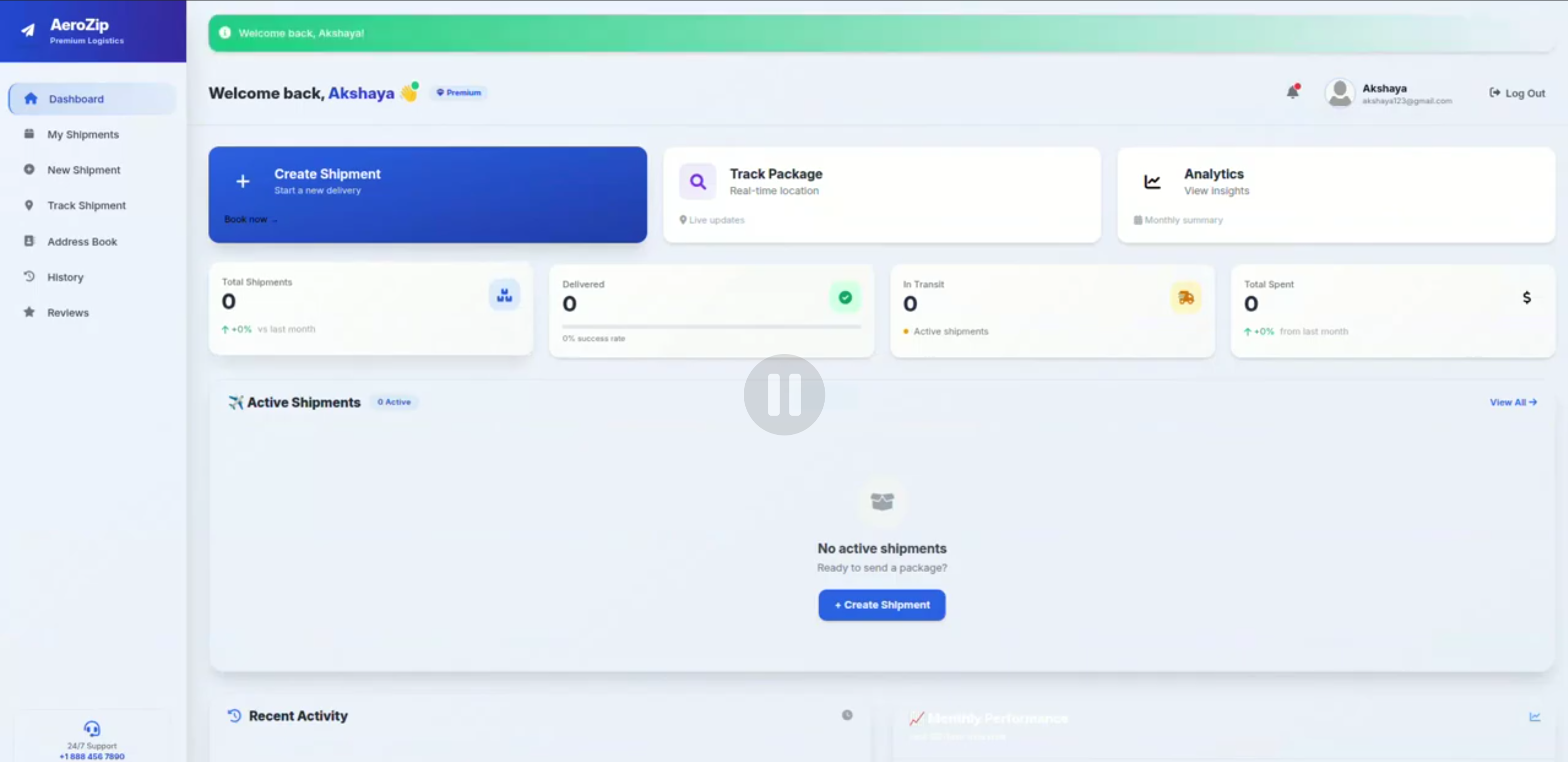
Task: Click the Recent Activity history icon
Action: [234, 716]
